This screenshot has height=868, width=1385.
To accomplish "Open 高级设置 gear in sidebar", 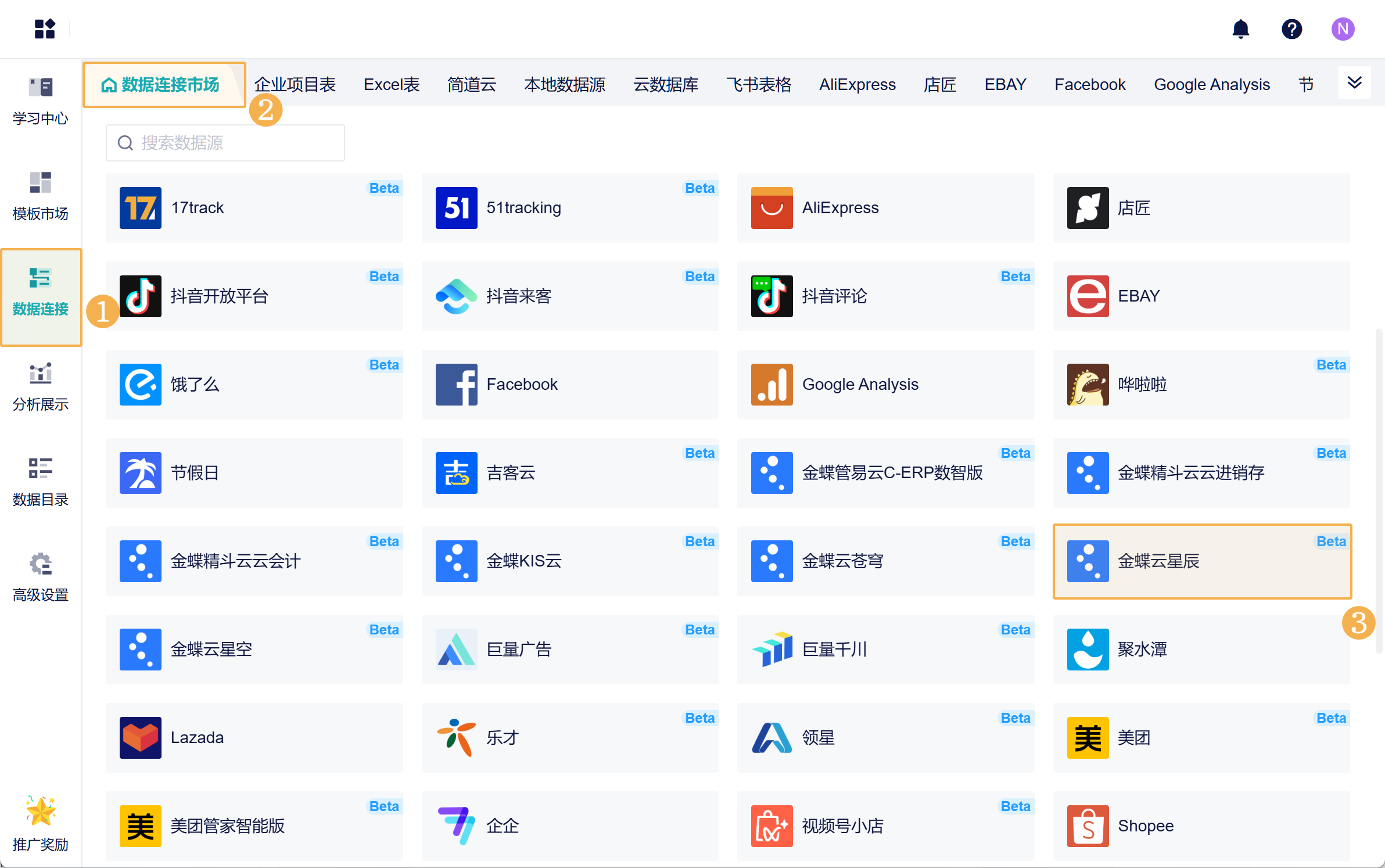I will point(41,578).
